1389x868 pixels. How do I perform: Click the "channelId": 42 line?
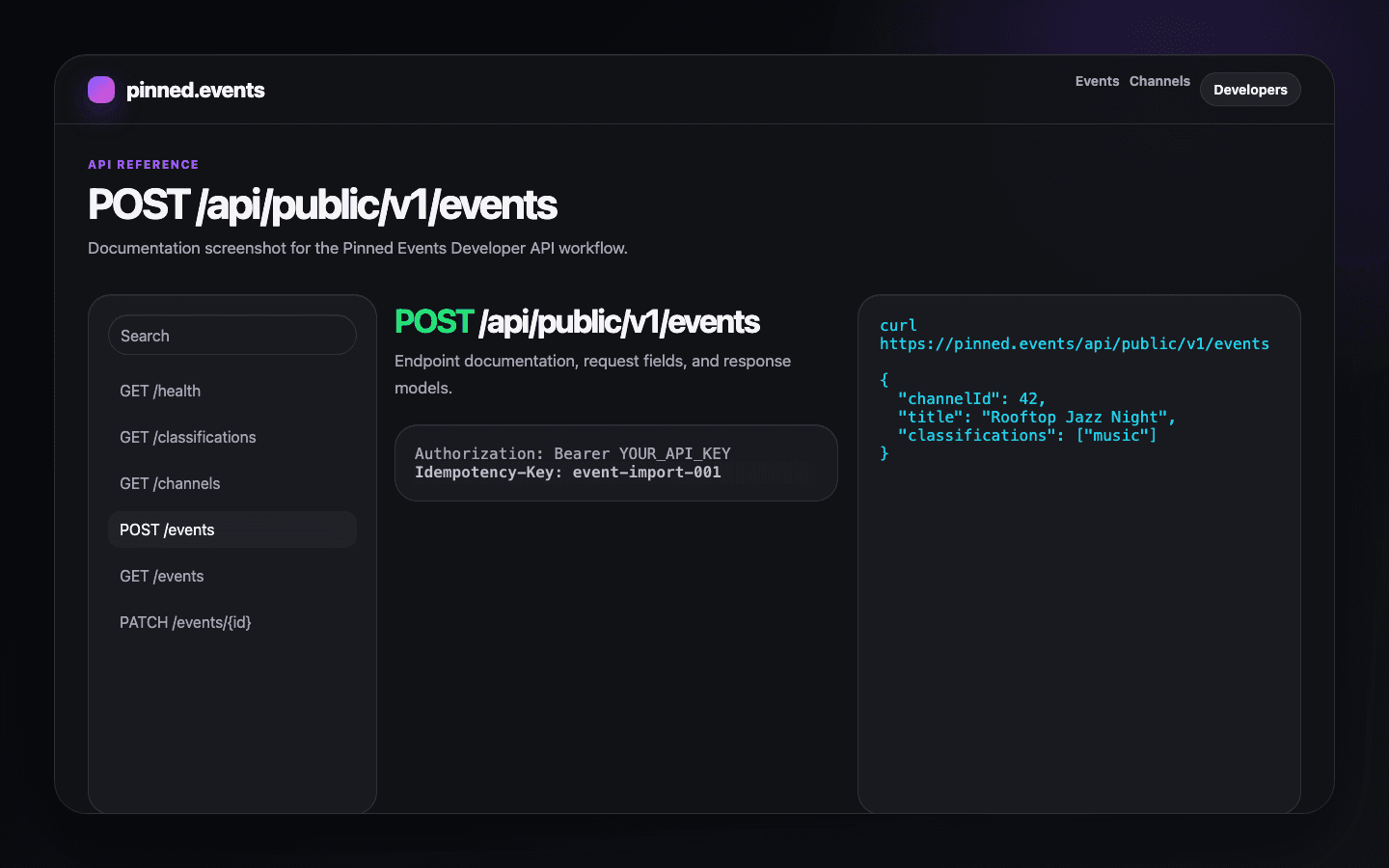pos(971,398)
